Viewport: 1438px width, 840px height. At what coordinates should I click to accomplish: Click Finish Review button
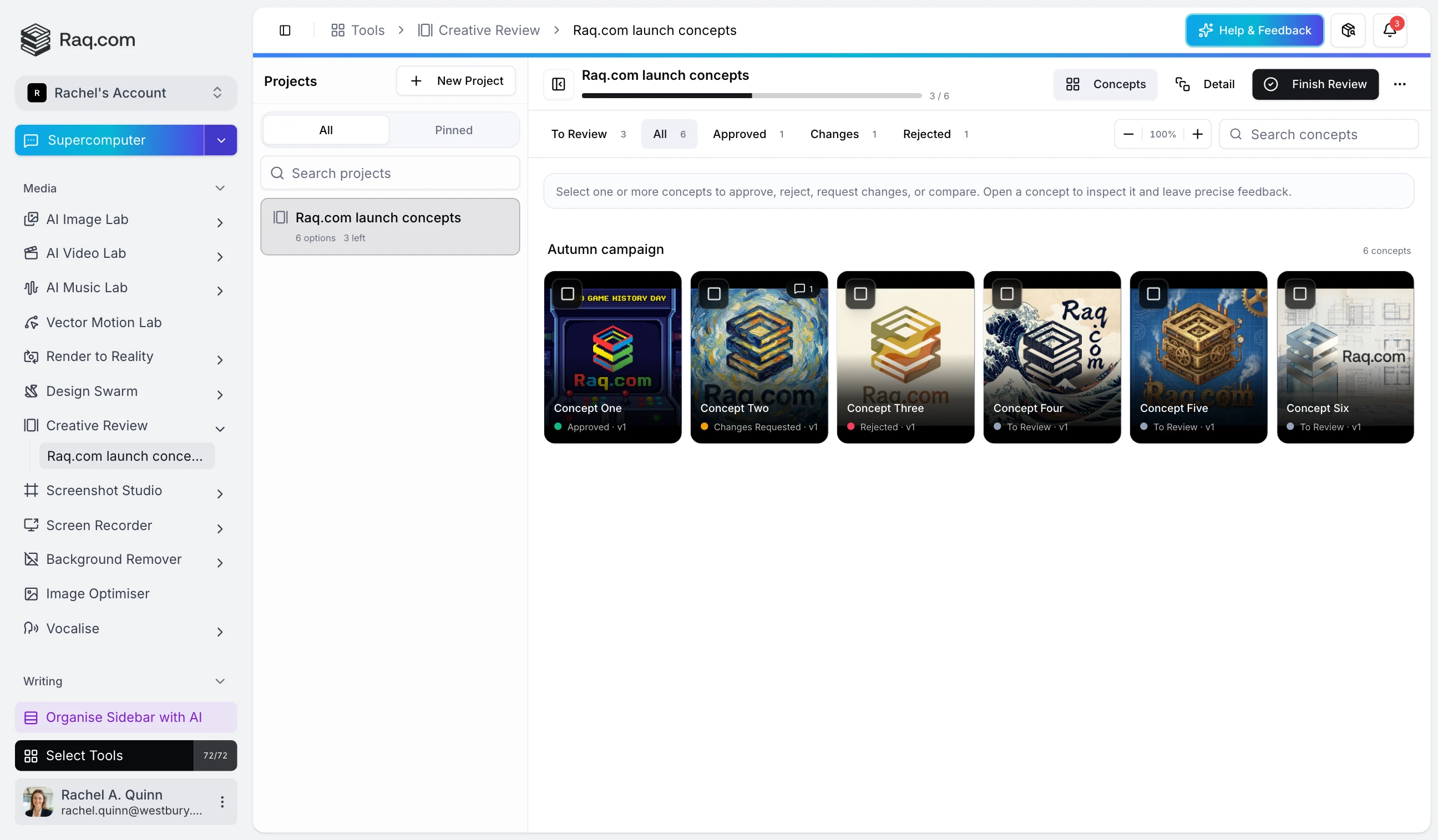(1315, 84)
